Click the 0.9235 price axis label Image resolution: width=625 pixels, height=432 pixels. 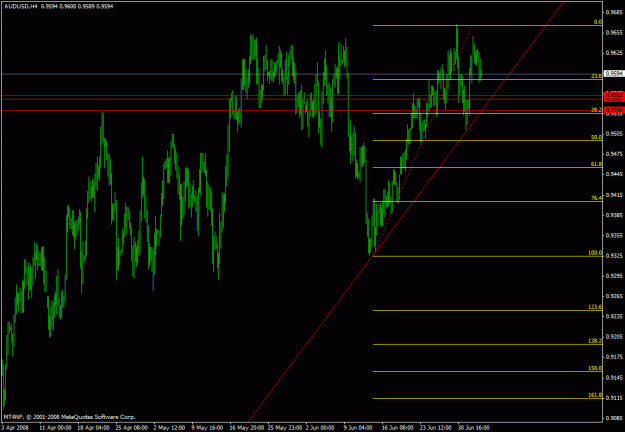point(614,316)
